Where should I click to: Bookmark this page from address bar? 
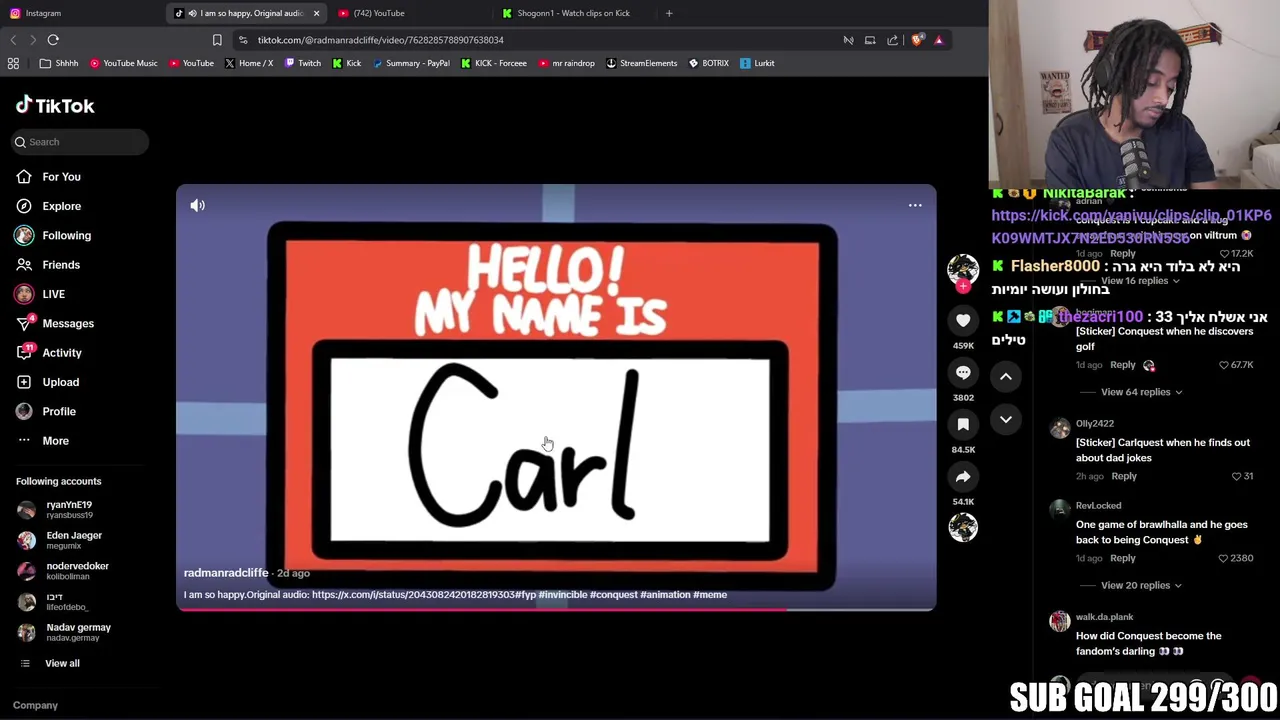pyautogui.click(x=217, y=40)
